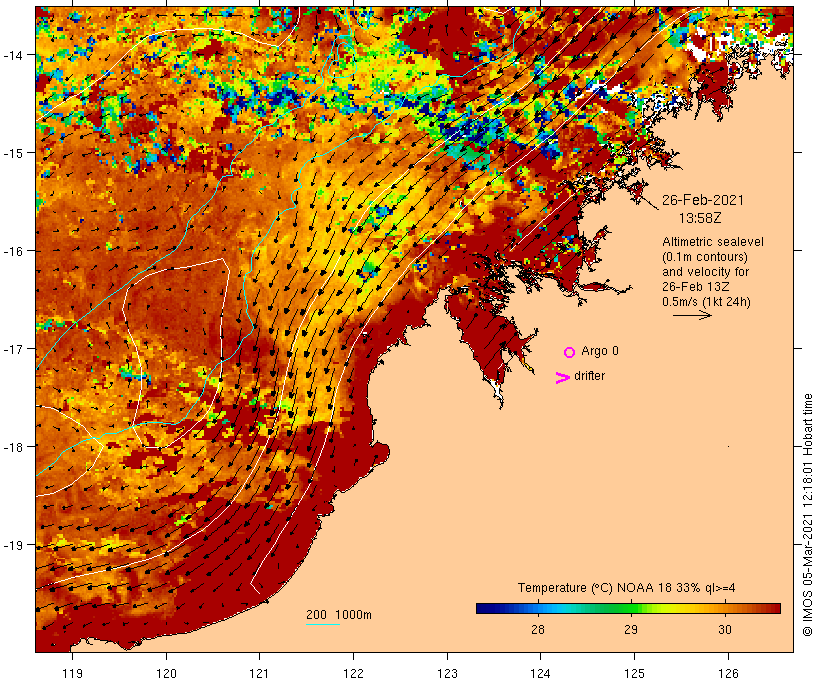This screenshot has width=820, height=680.
Task: Click the '125' longitude axis label
Action: tap(634, 673)
